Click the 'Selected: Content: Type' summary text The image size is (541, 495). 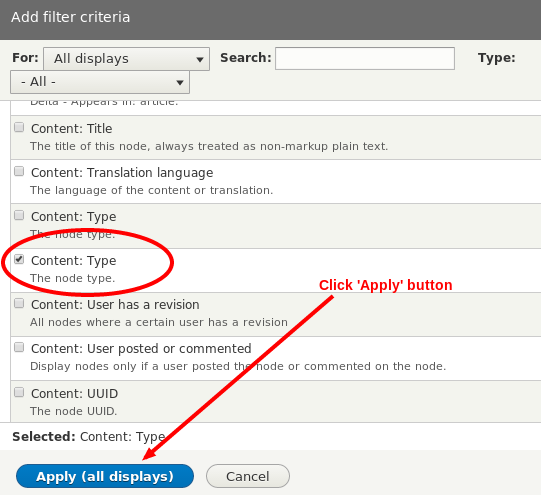(x=89, y=437)
